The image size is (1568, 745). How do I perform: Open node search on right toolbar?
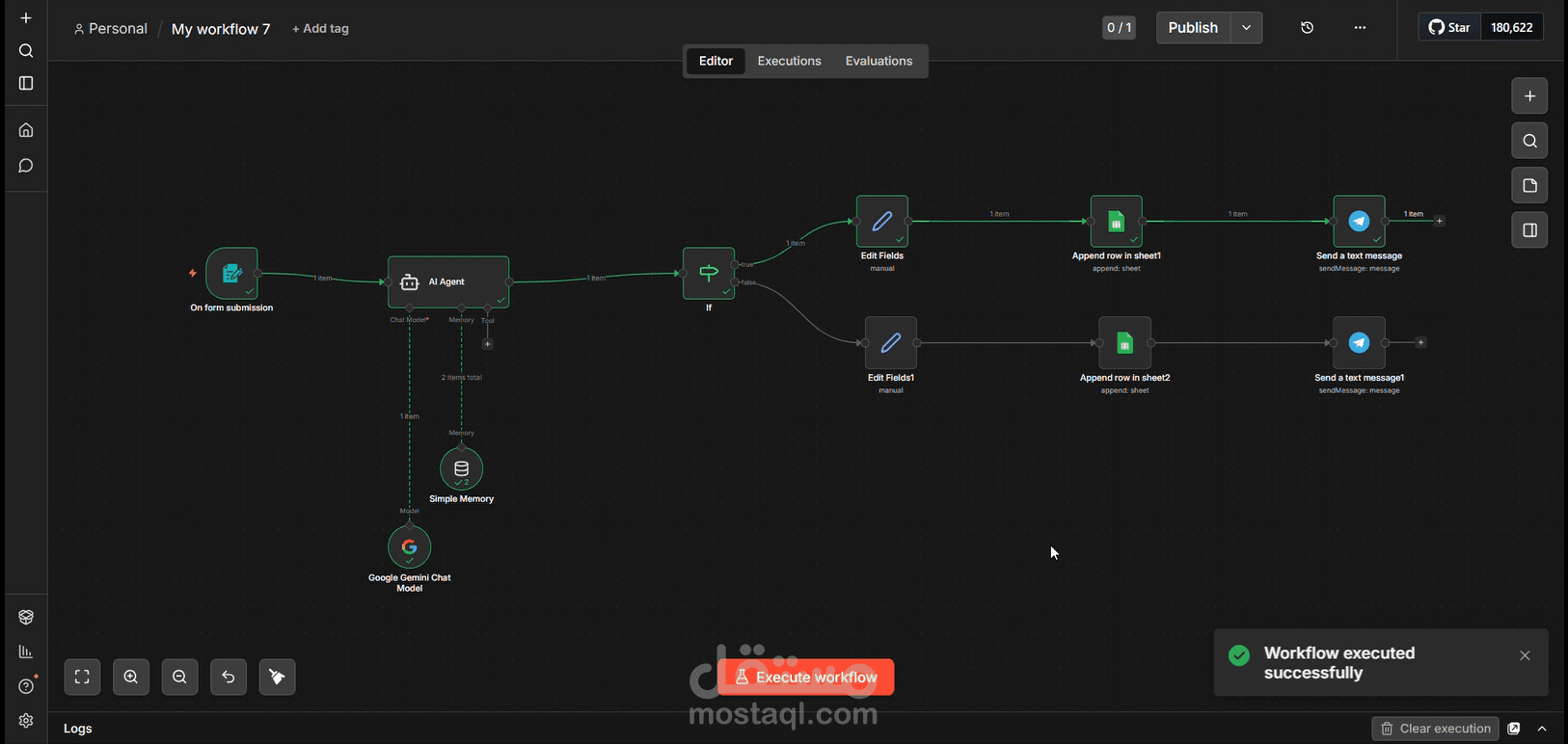(x=1529, y=141)
